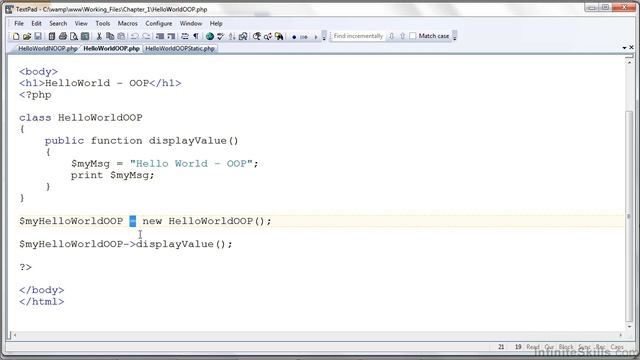Open the Window menu
This screenshot has width=640, height=360.
tap(191, 23)
